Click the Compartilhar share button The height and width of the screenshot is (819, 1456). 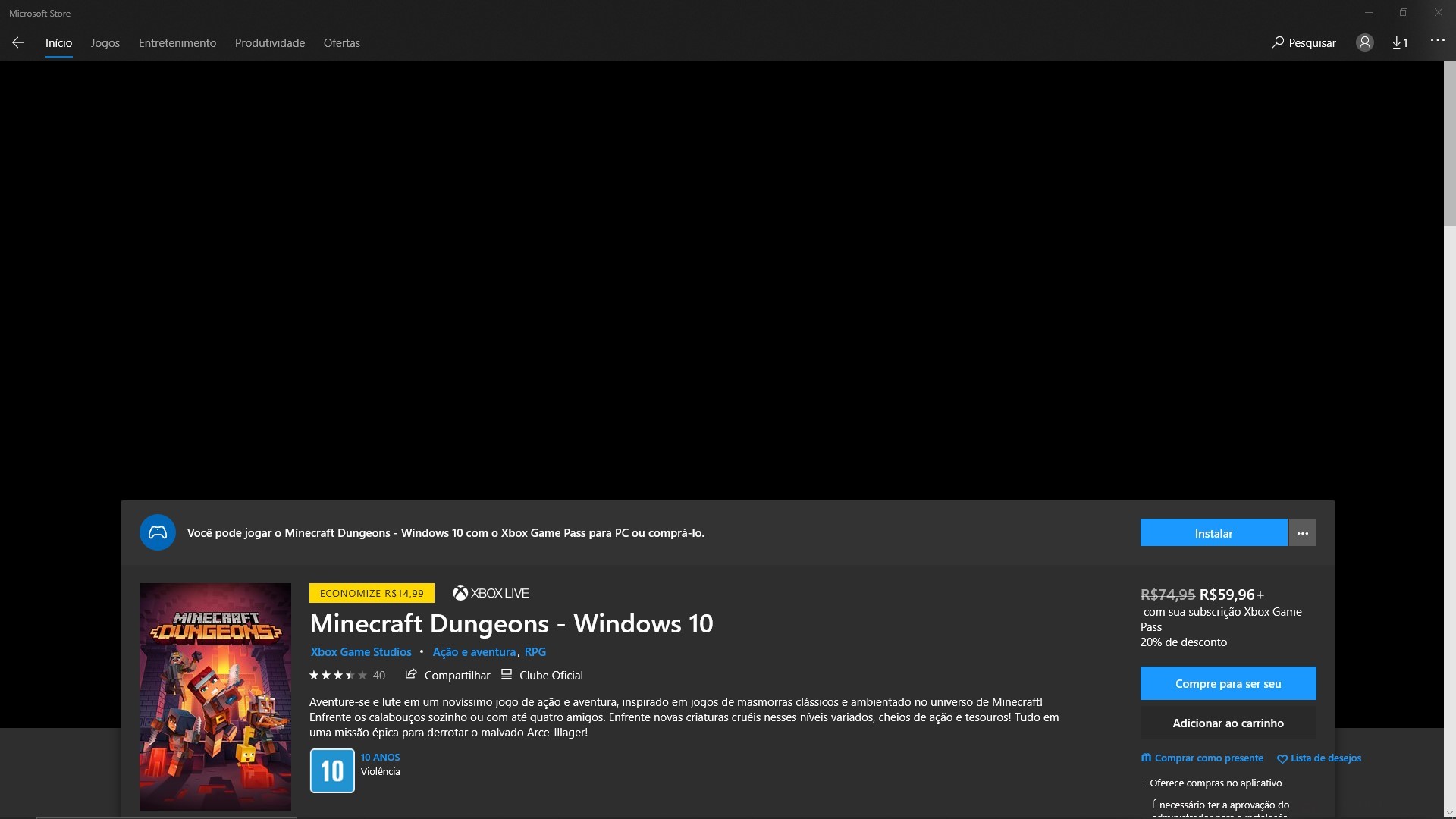coord(448,675)
